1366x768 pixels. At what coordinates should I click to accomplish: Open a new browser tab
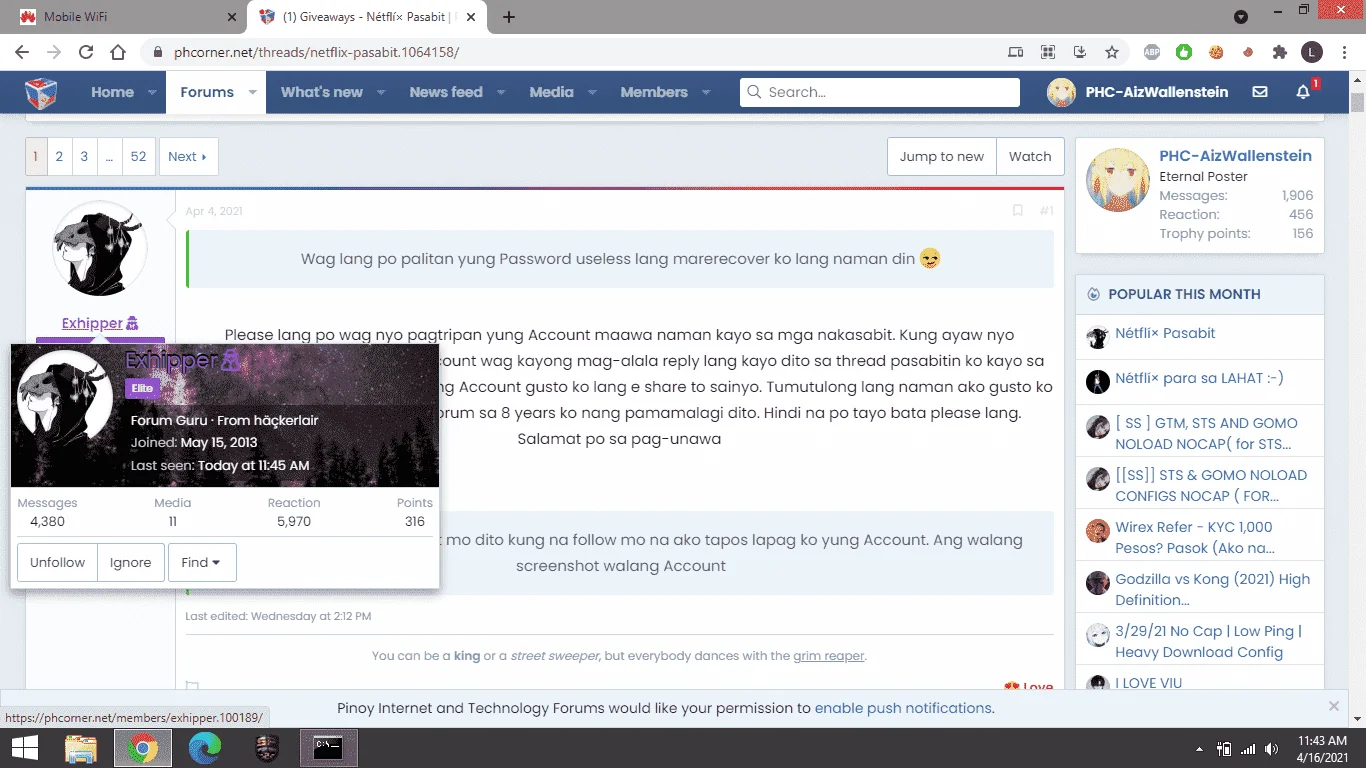coord(509,17)
